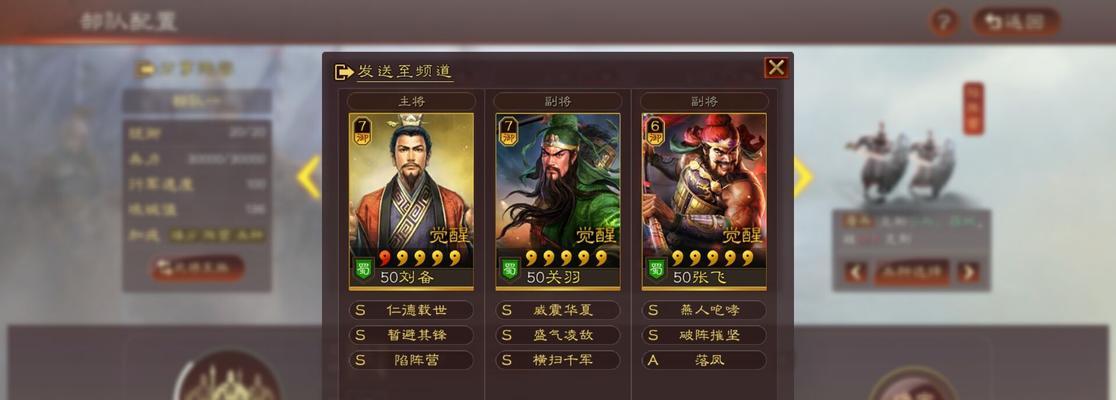Viewport: 1116px width, 400px height.
Task: Close the team detail popup
Action: (x=776, y=68)
